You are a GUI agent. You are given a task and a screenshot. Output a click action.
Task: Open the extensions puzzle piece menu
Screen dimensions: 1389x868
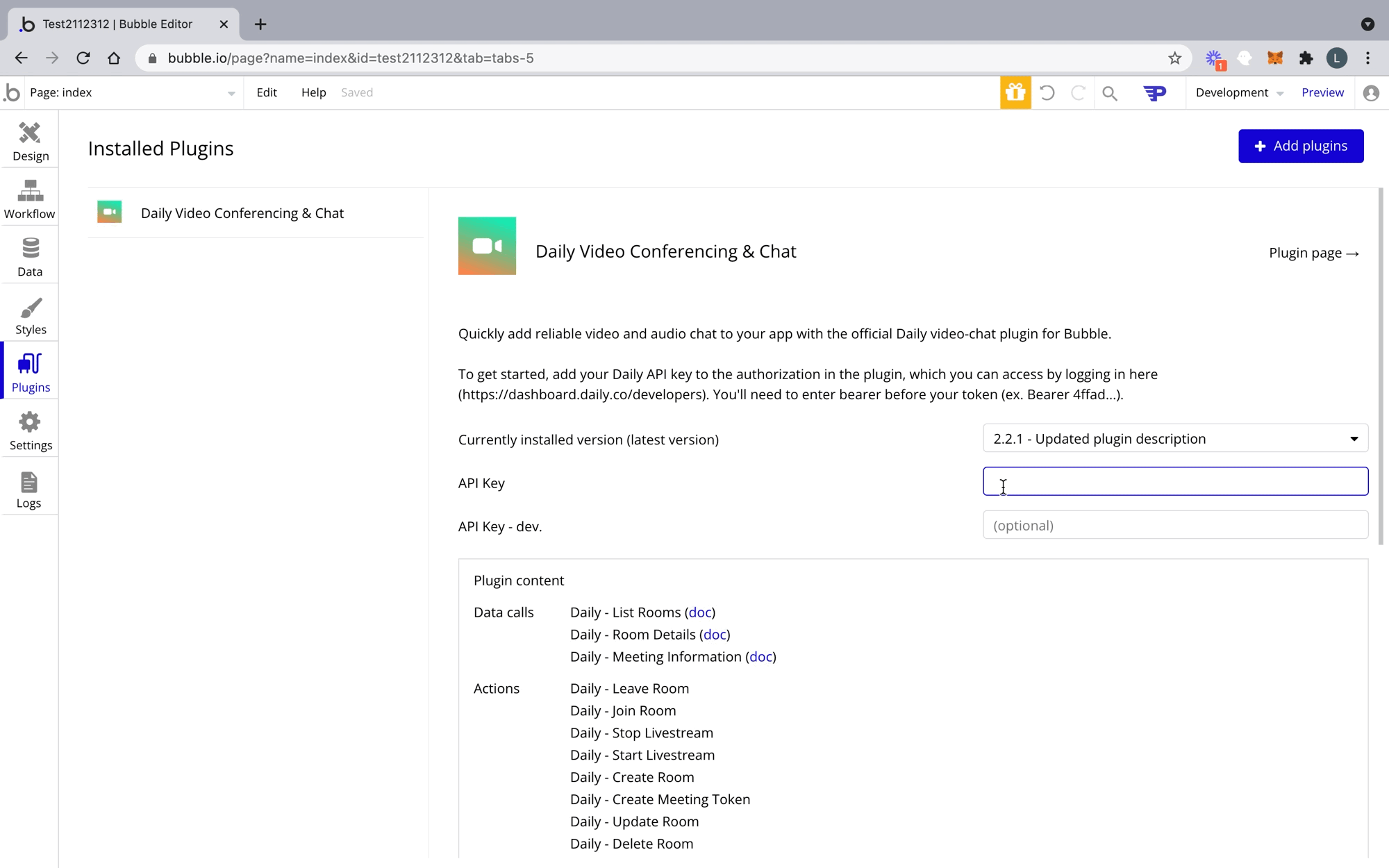1306,58
